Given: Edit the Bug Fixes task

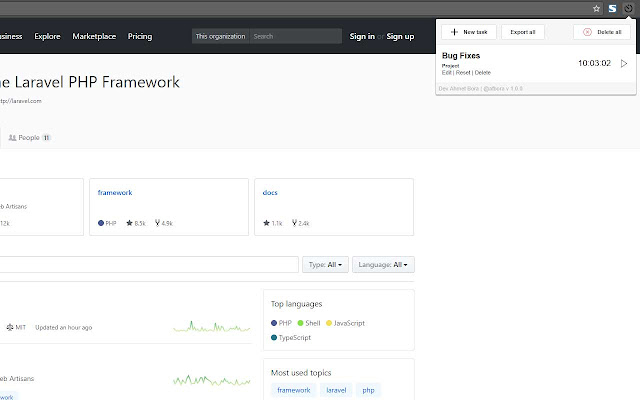Looking at the screenshot, I should [447, 73].
